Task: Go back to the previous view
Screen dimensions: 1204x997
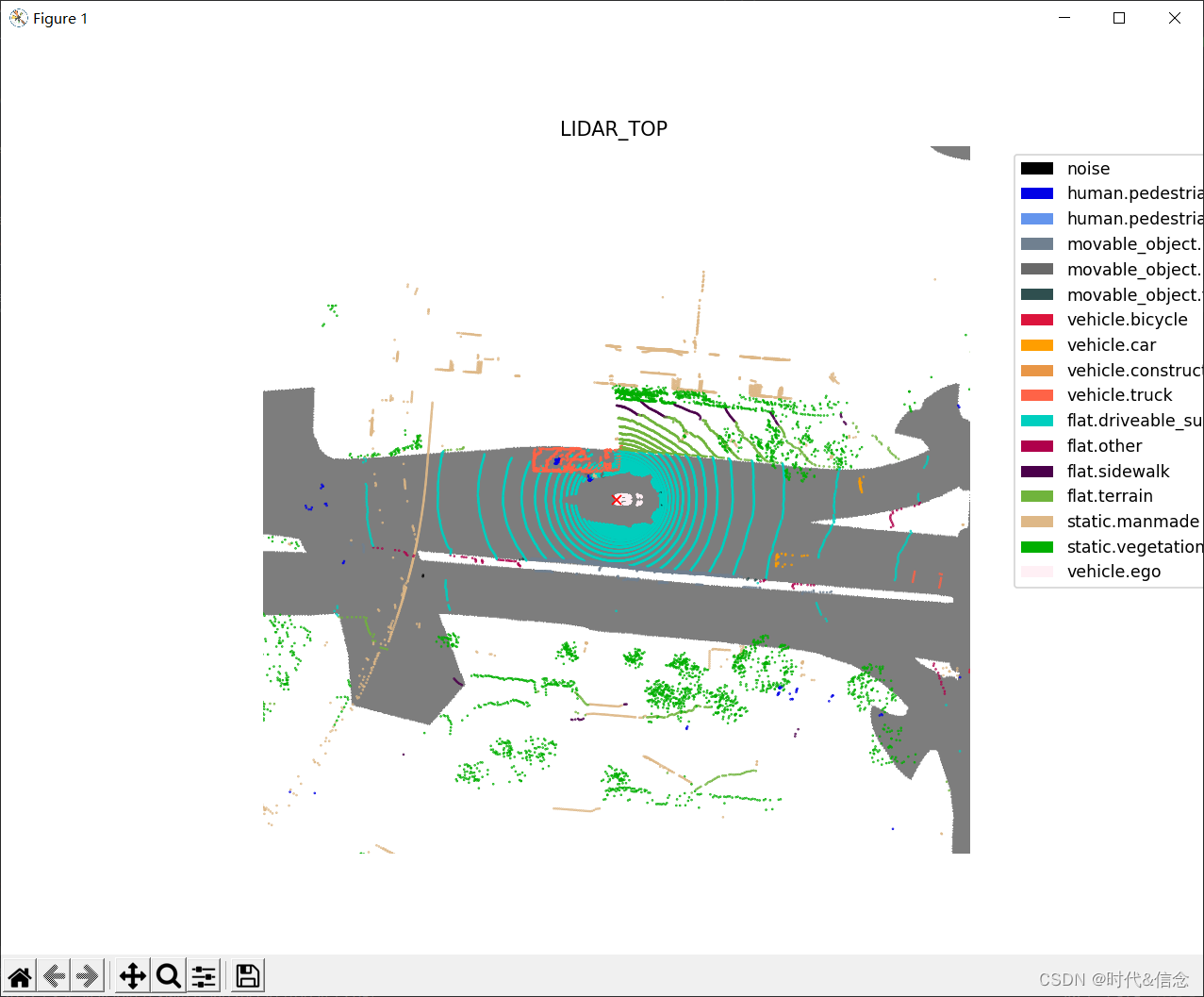Action: pyautogui.click(x=55, y=976)
